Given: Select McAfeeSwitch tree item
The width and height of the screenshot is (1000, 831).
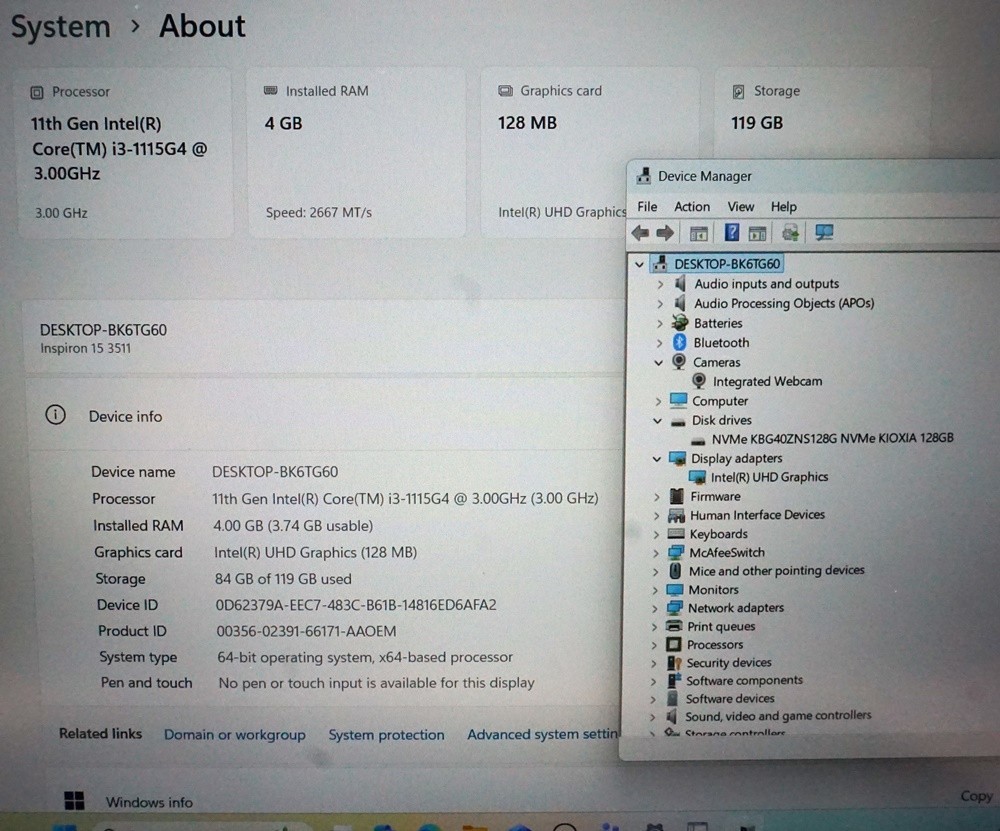Looking at the screenshot, I should tap(726, 552).
